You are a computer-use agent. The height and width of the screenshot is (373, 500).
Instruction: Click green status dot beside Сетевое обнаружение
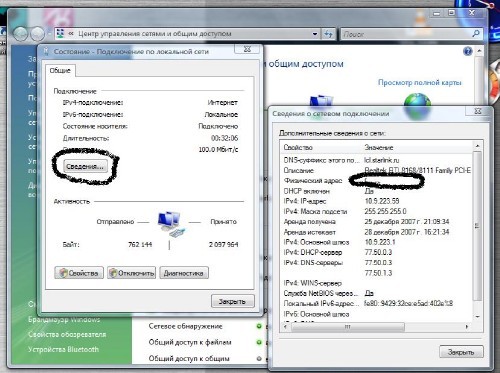[x=259, y=326]
